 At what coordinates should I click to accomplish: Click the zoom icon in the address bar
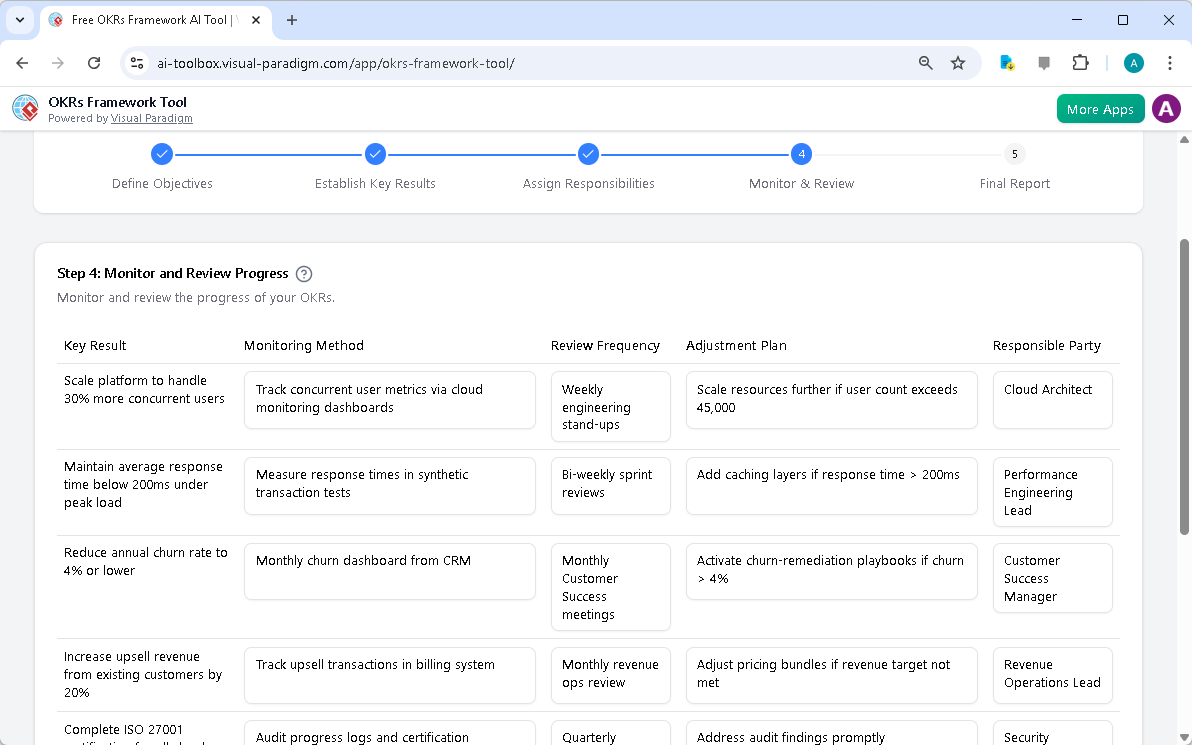(x=925, y=62)
